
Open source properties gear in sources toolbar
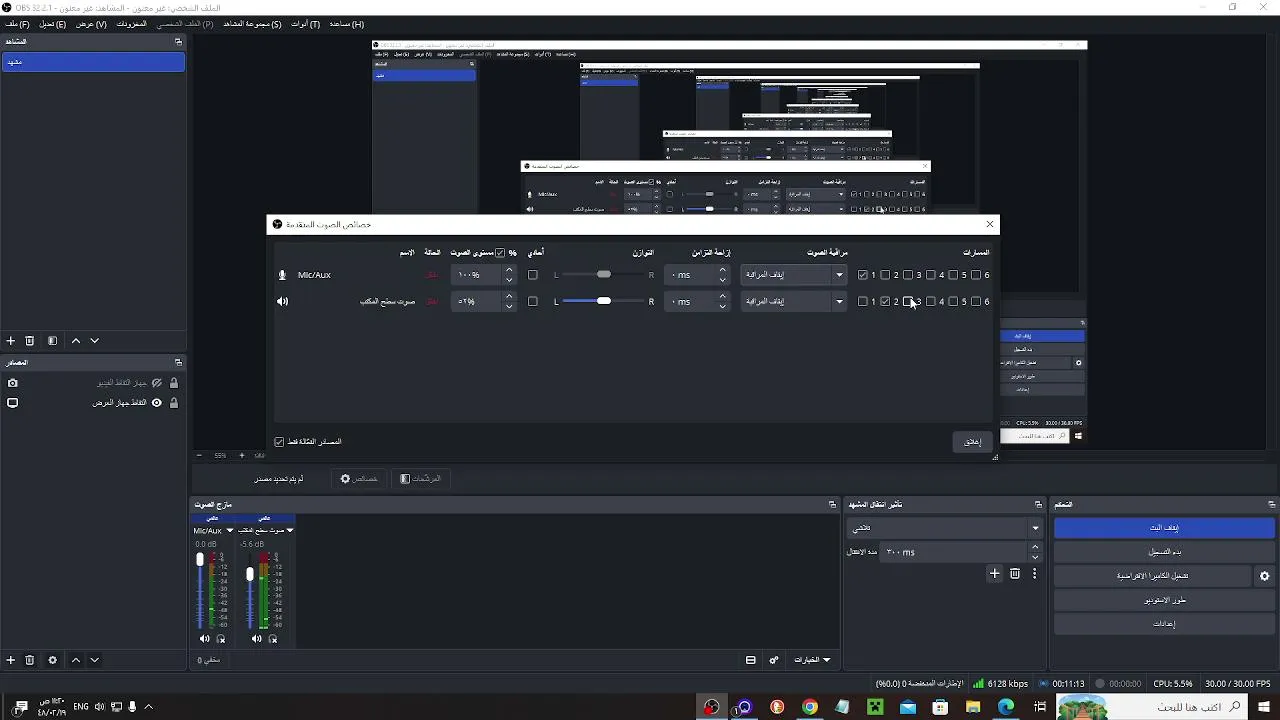point(52,660)
